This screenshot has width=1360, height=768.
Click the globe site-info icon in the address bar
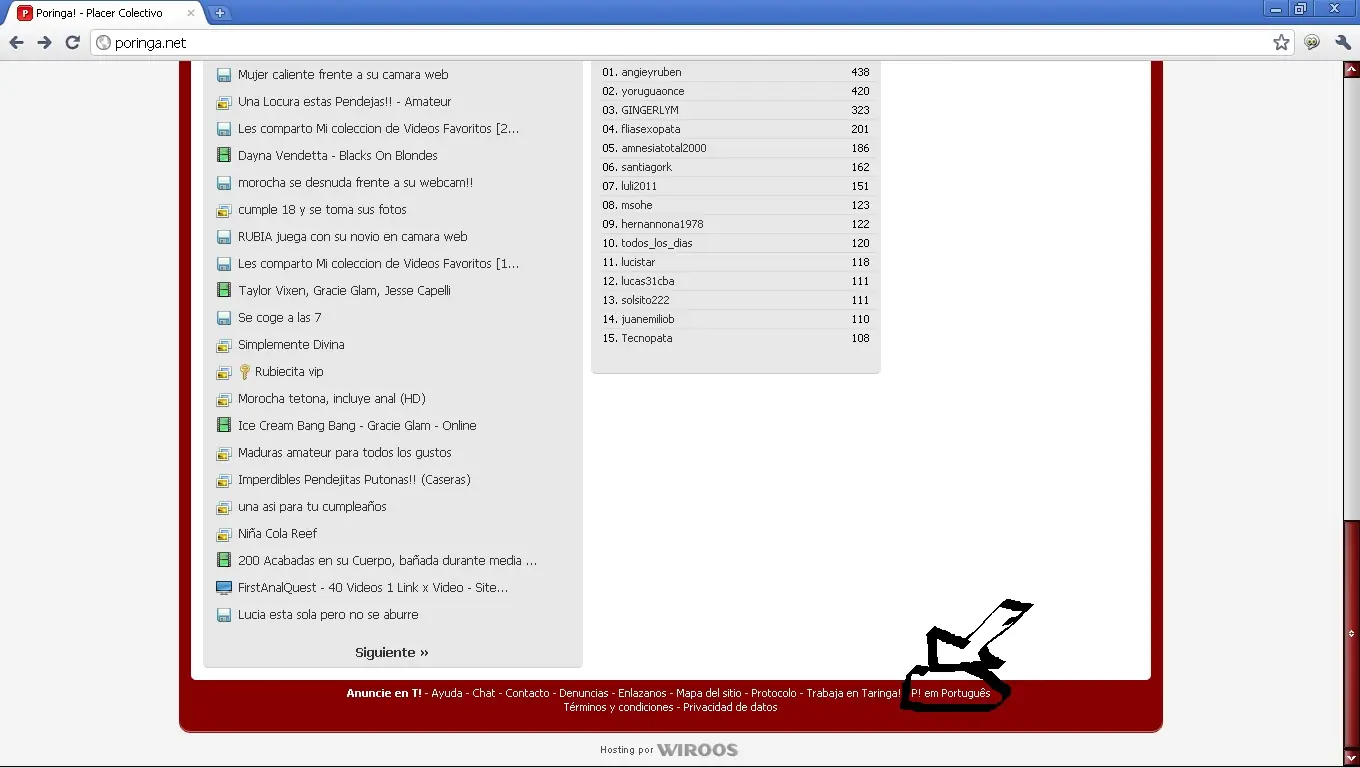tap(103, 43)
